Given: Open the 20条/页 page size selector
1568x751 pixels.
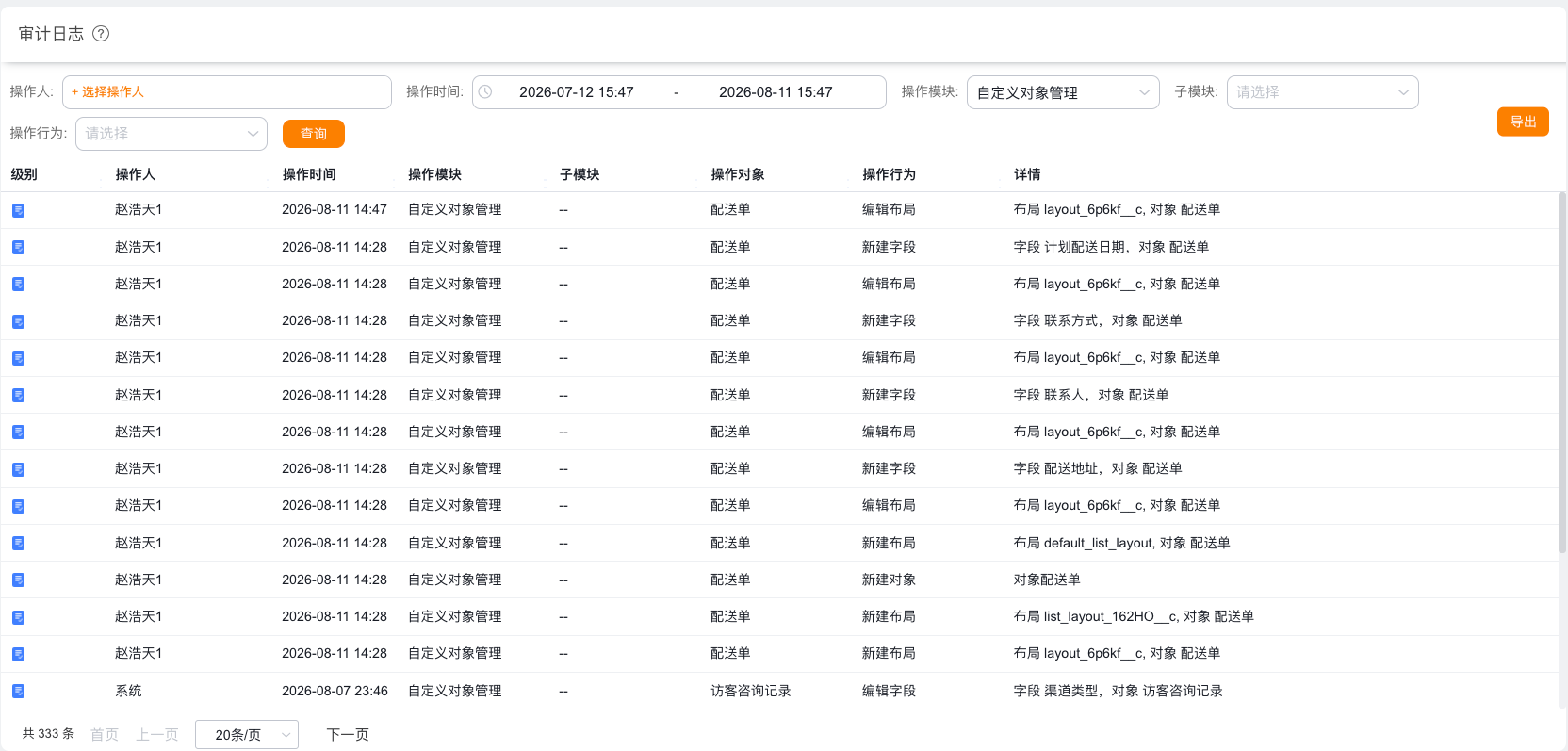Looking at the screenshot, I should (247, 735).
